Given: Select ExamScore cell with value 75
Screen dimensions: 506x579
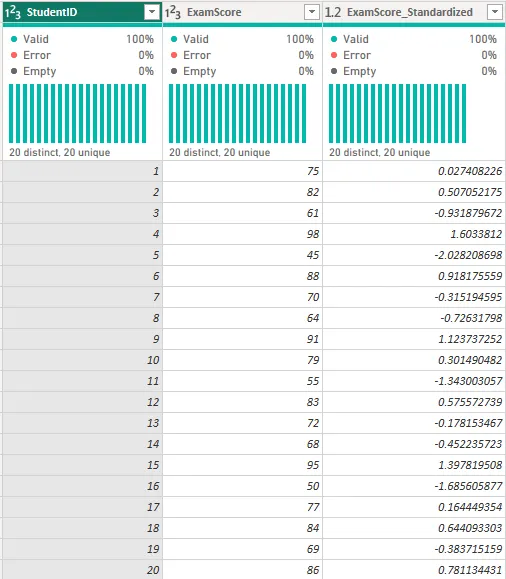Looking at the screenshot, I should coord(242,171).
